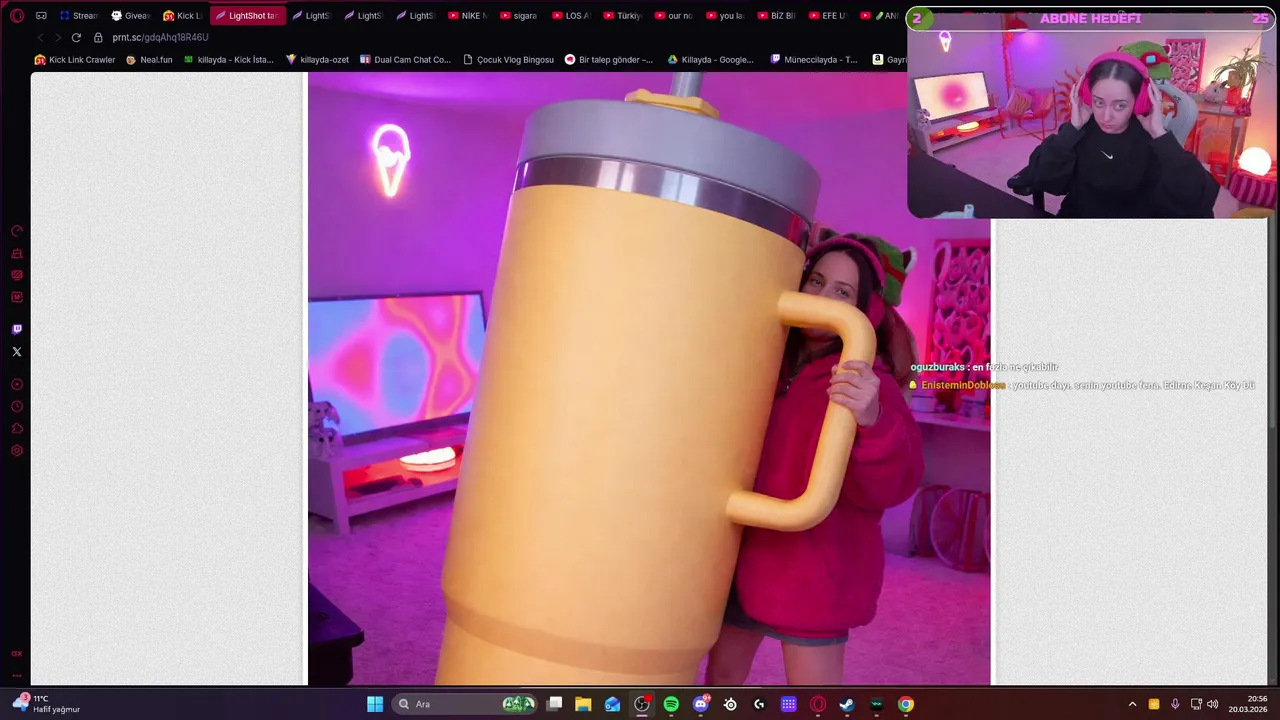Go back to the previous page

pyautogui.click(x=40, y=37)
